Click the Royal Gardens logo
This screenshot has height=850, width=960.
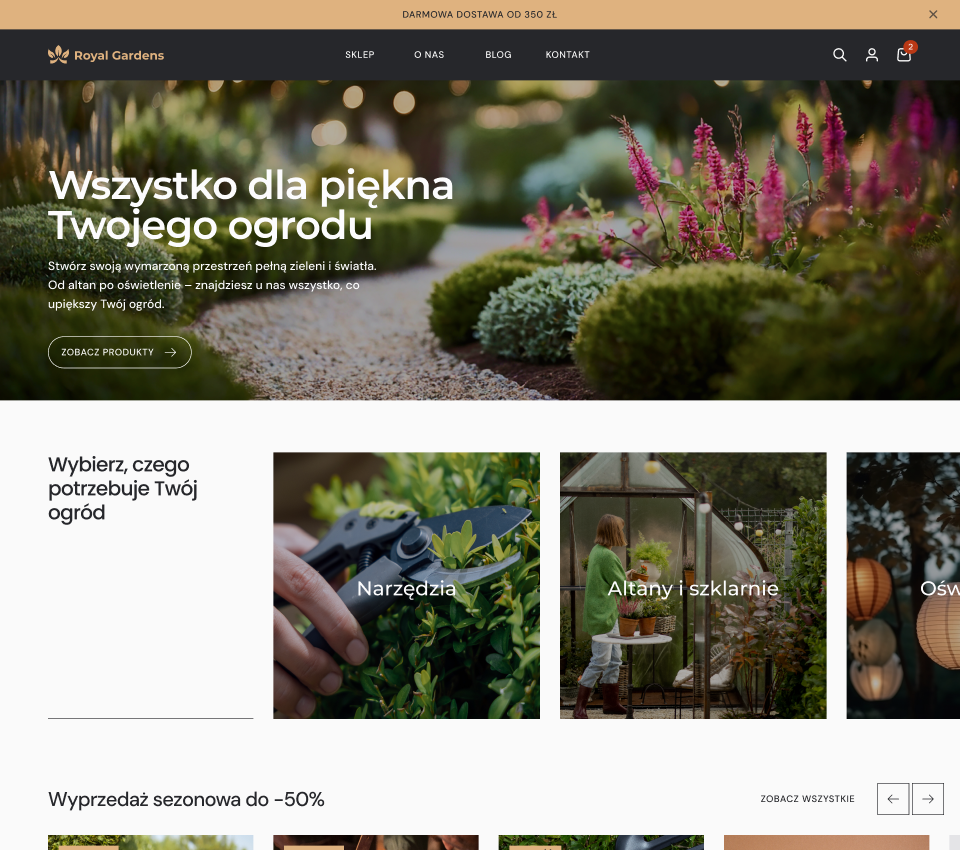(106, 55)
